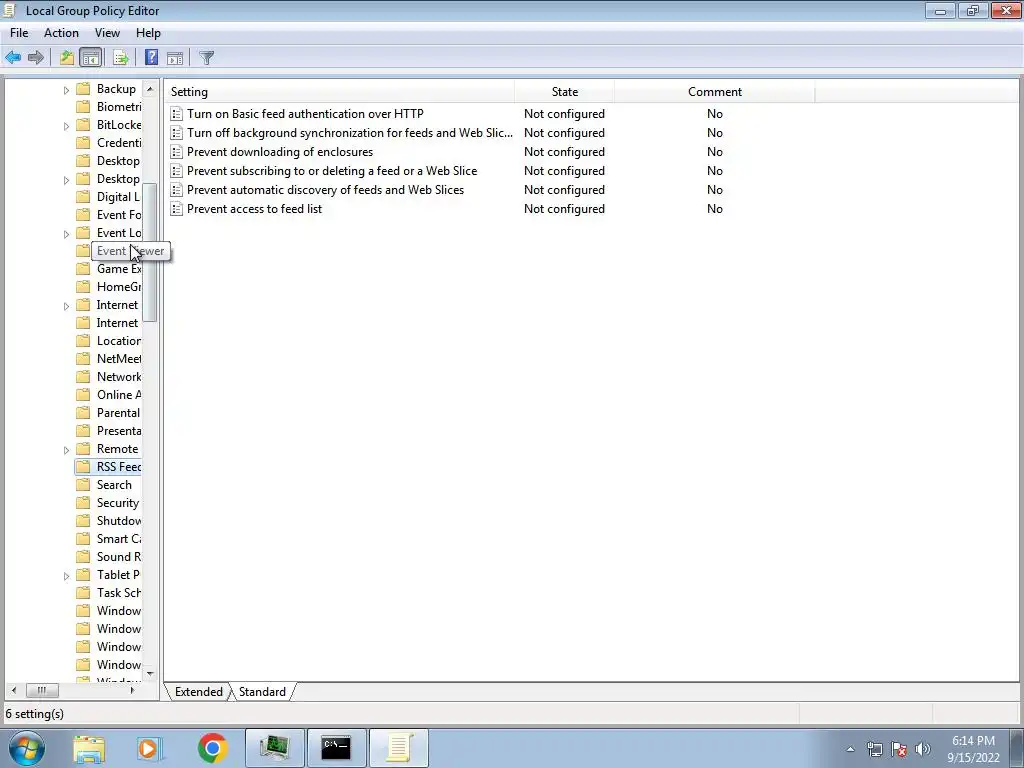The width and height of the screenshot is (1024, 768).
Task: Click the tree vertical scrollbar thumb
Action: coord(150,252)
